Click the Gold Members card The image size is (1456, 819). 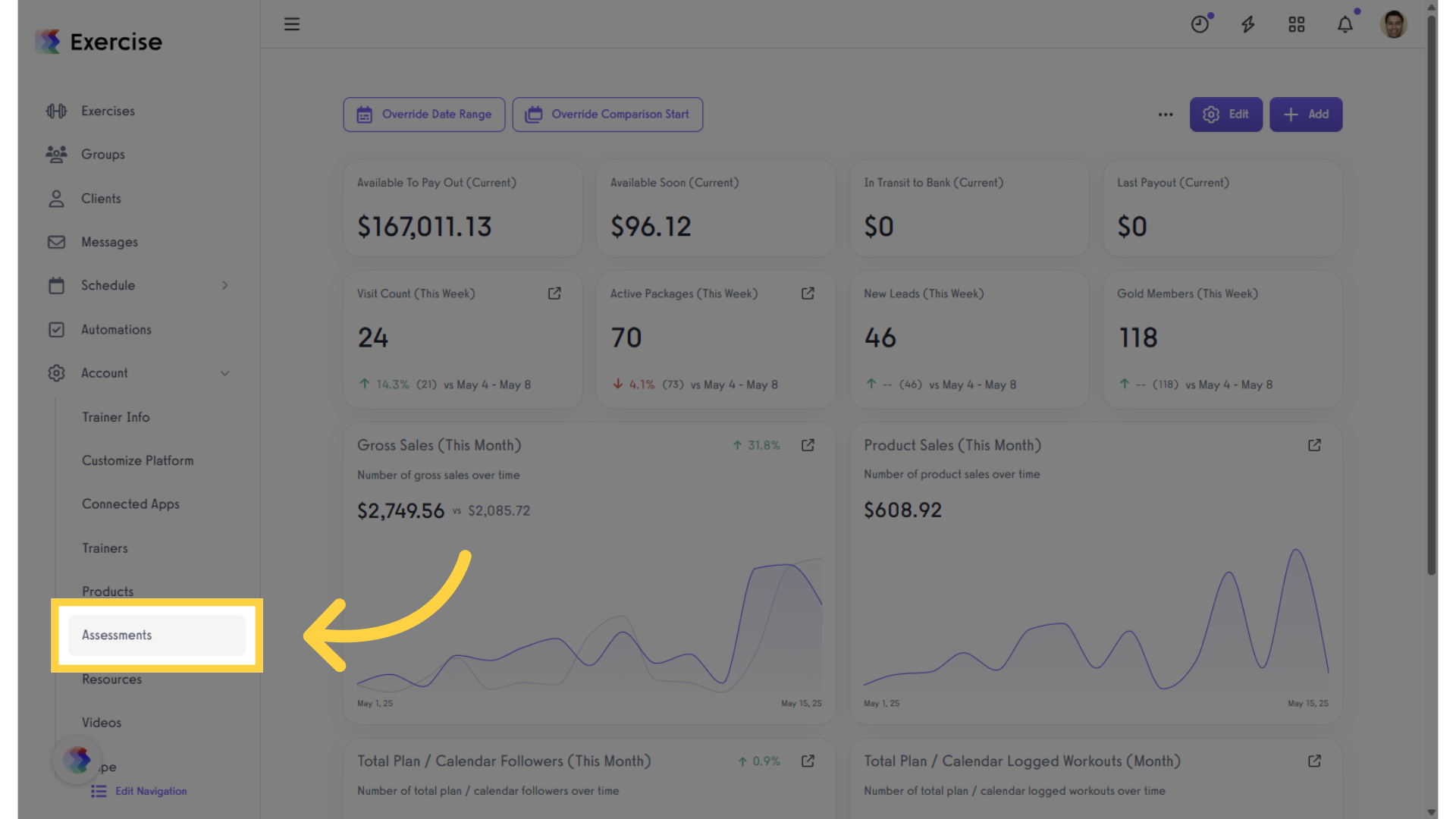pyautogui.click(x=1222, y=340)
